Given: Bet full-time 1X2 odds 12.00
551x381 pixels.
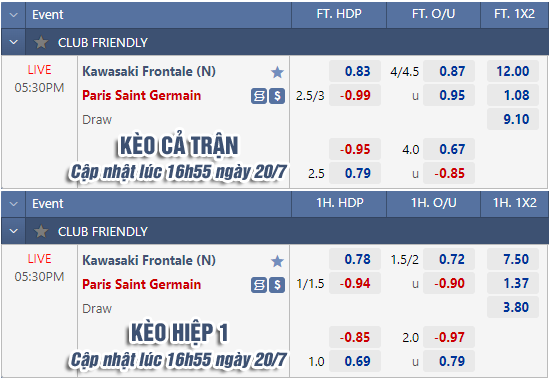Looking at the screenshot, I should pos(513,71).
